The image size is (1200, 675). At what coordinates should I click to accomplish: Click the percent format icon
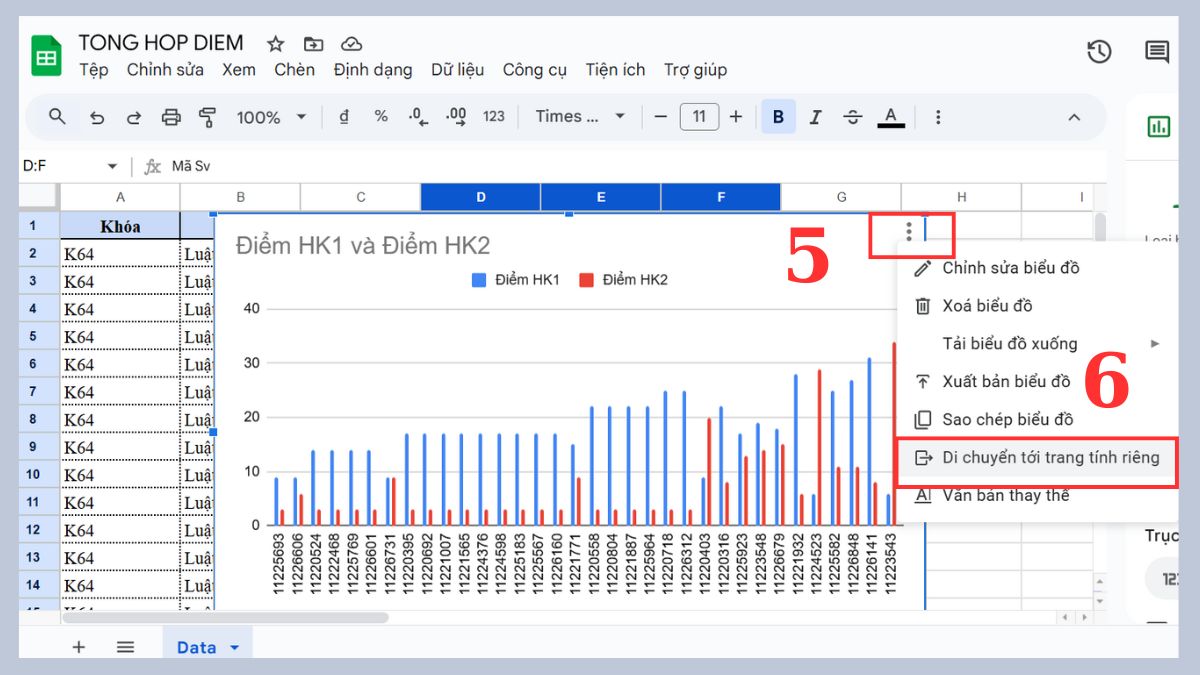(x=380, y=117)
